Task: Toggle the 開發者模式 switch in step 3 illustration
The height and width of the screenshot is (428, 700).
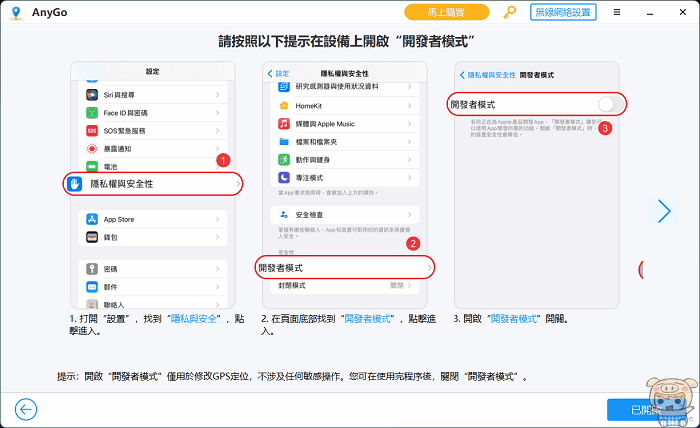Action: tap(611, 105)
